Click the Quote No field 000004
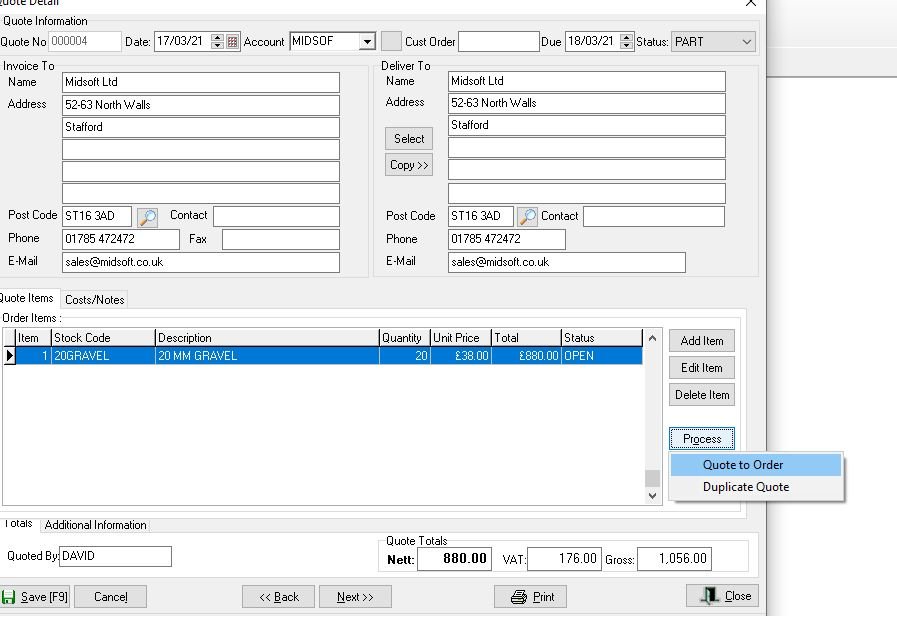Image resolution: width=897 pixels, height=617 pixels. (84, 41)
